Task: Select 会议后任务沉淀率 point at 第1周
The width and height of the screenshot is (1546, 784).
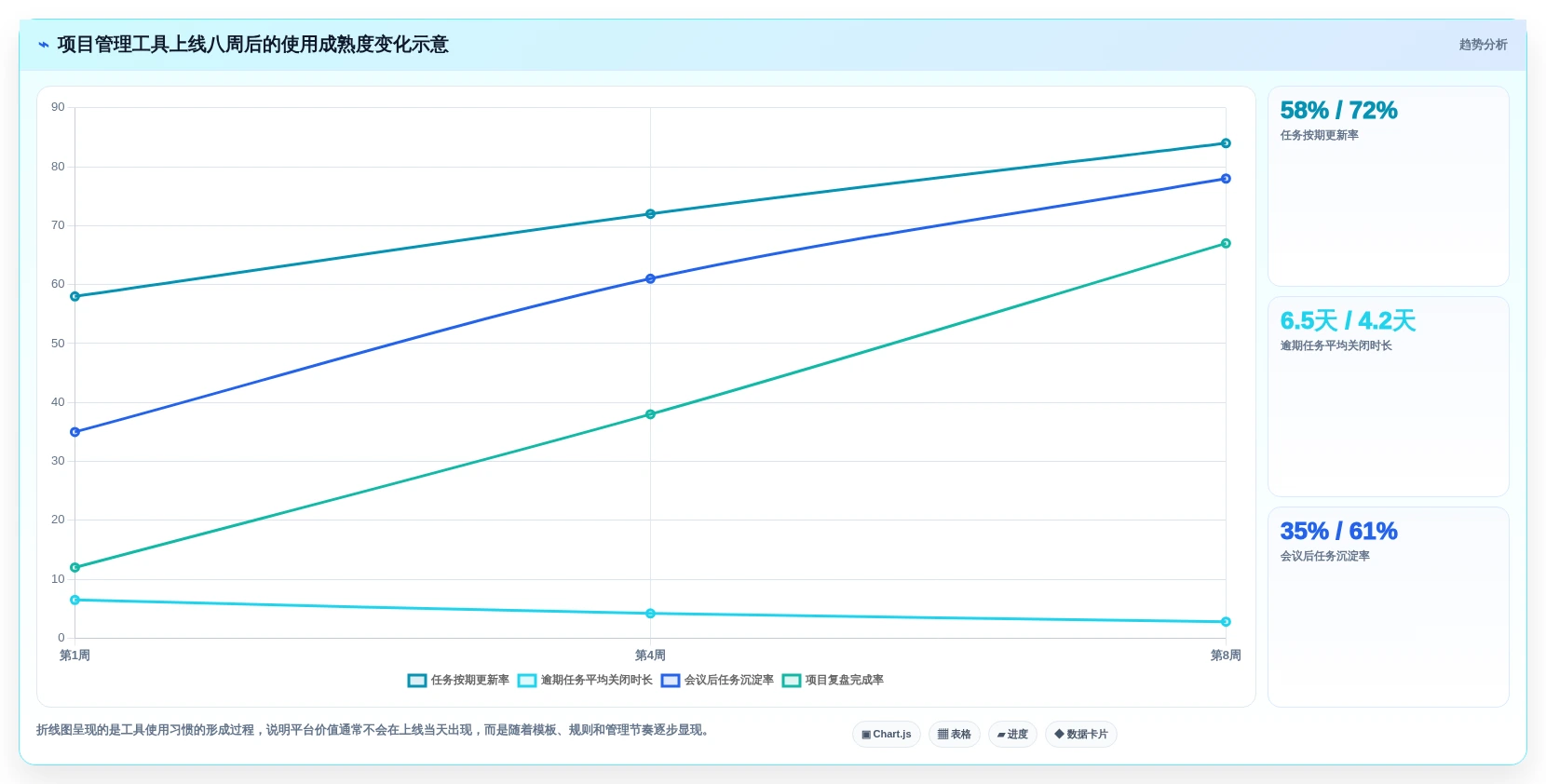Action: pos(75,432)
